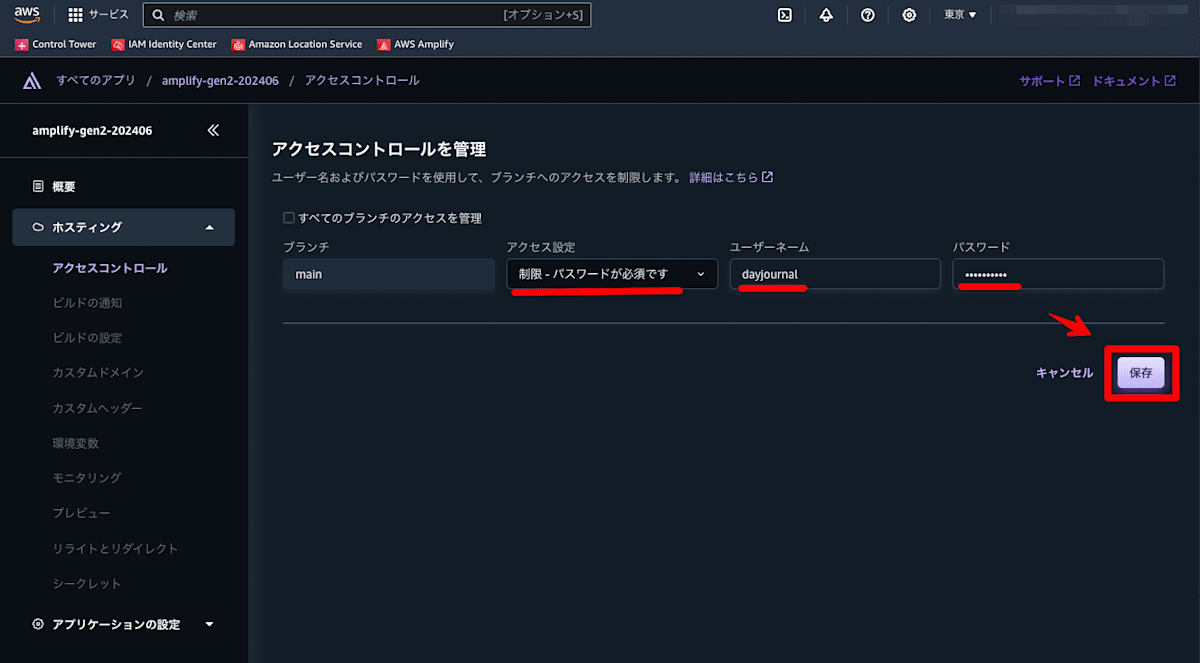The height and width of the screenshot is (663, 1200).
Task: Open シークレット page
Action: pyautogui.click(x=87, y=583)
